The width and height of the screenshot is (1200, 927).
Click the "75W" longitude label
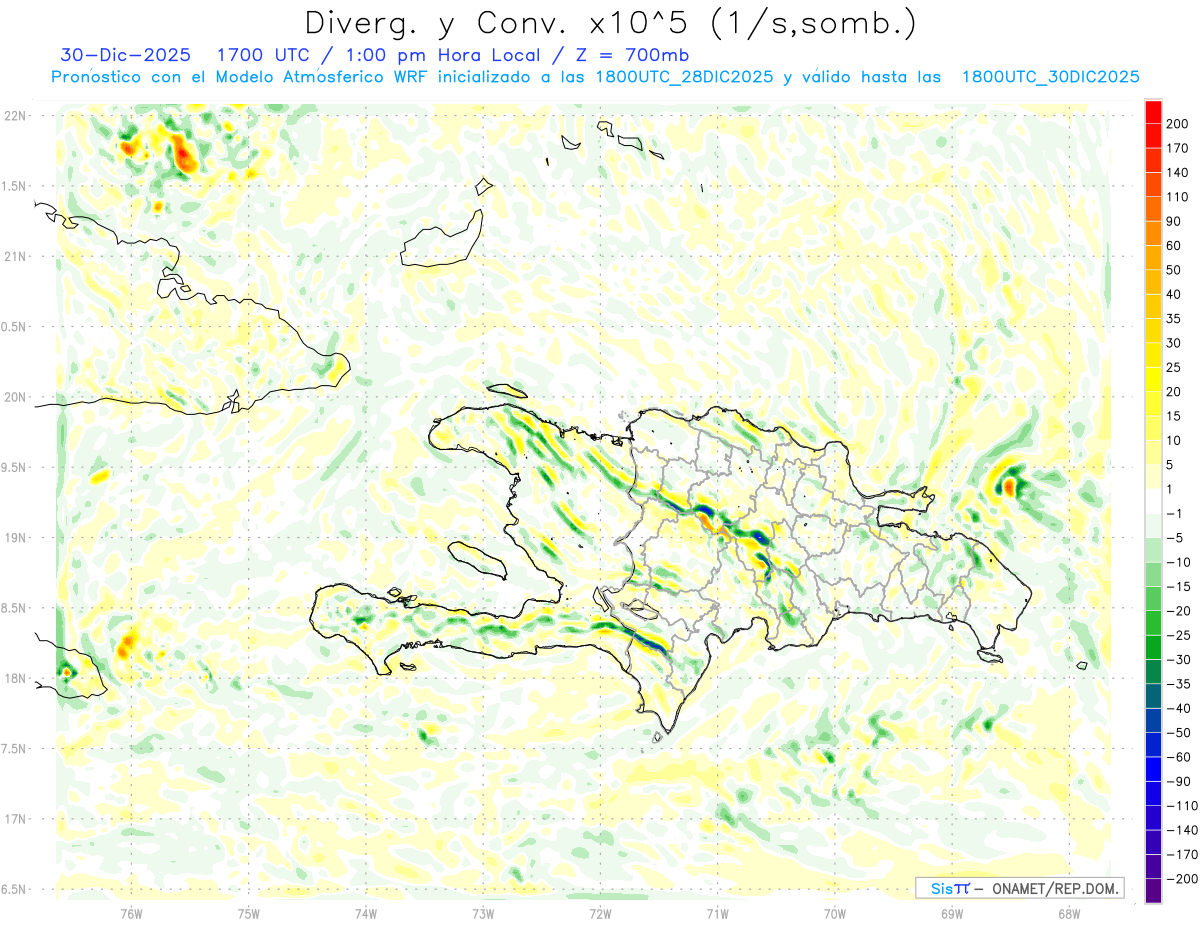tap(249, 913)
